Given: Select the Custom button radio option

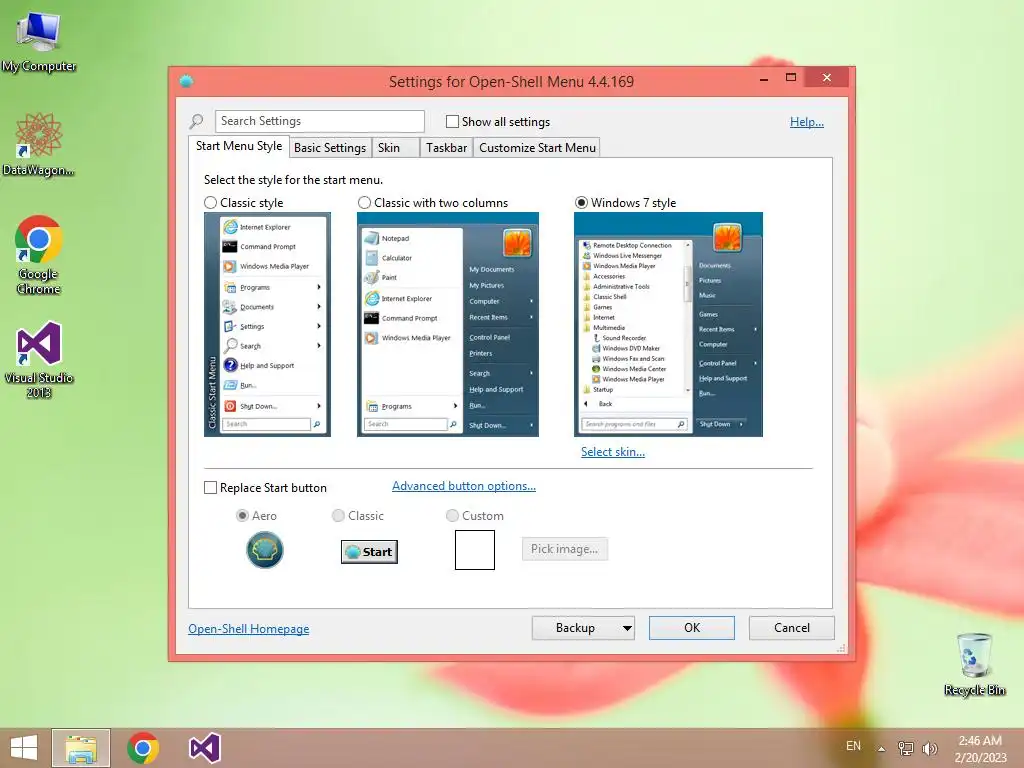Looking at the screenshot, I should click(452, 516).
